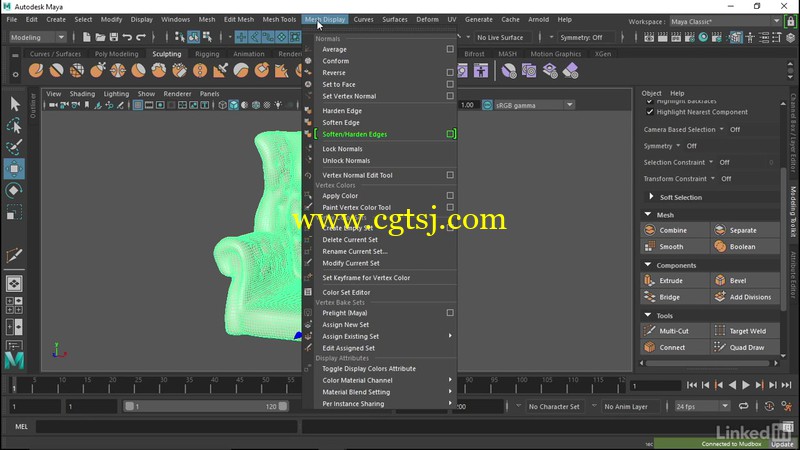The height and width of the screenshot is (450, 800).
Task: Expand the Soft Selection section
Action: click(651, 197)
